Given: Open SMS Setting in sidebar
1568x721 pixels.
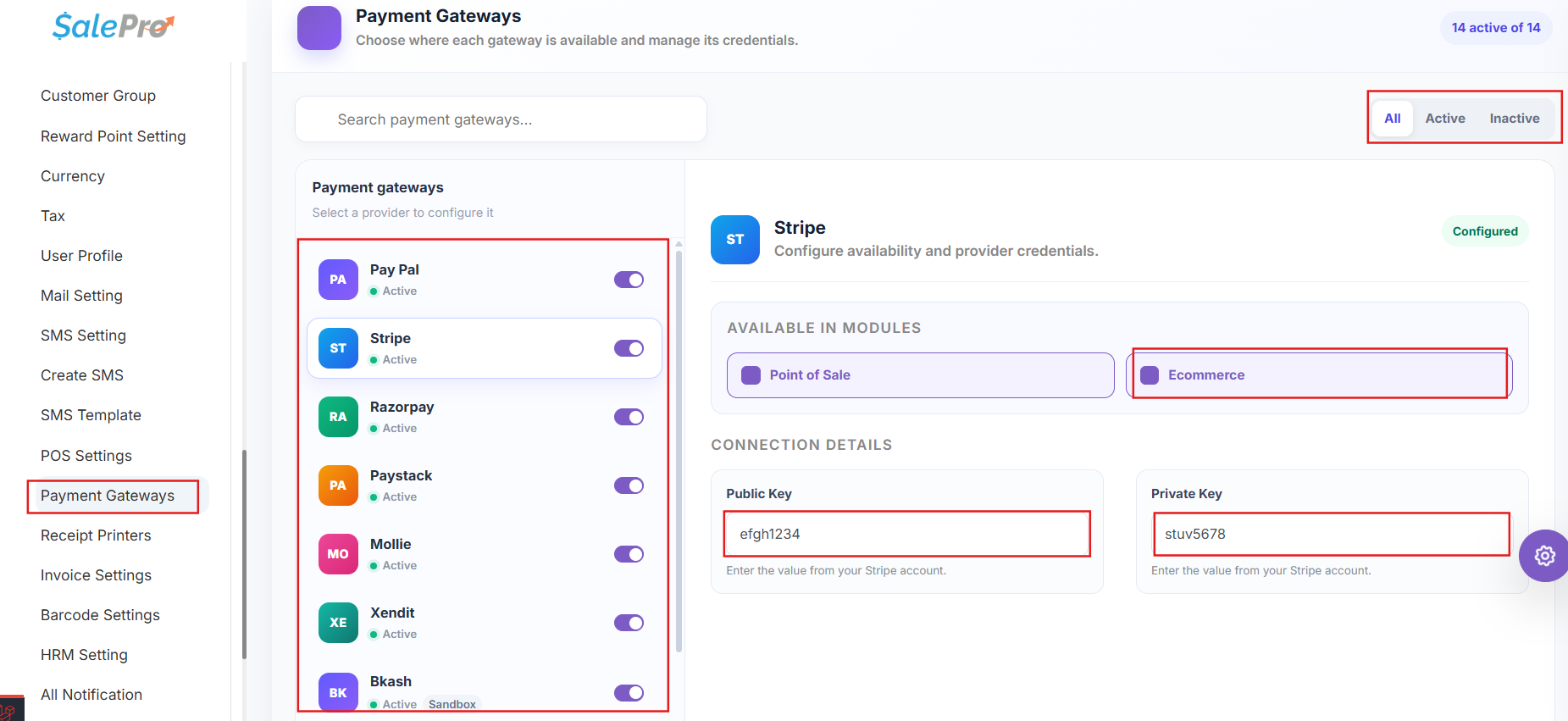Looking at the screenshot, I should coord(83,336).
